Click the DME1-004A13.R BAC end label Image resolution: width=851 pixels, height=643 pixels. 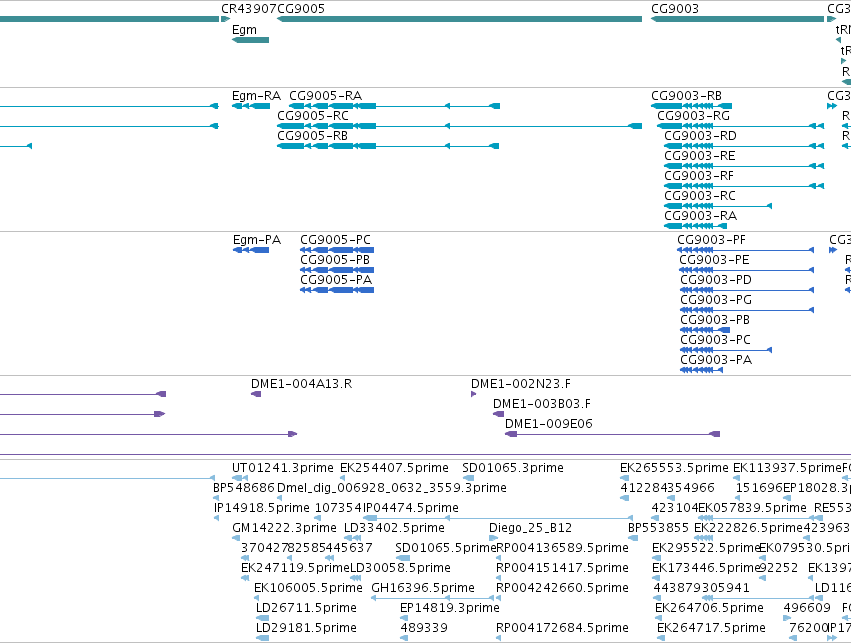click(301, 384)
